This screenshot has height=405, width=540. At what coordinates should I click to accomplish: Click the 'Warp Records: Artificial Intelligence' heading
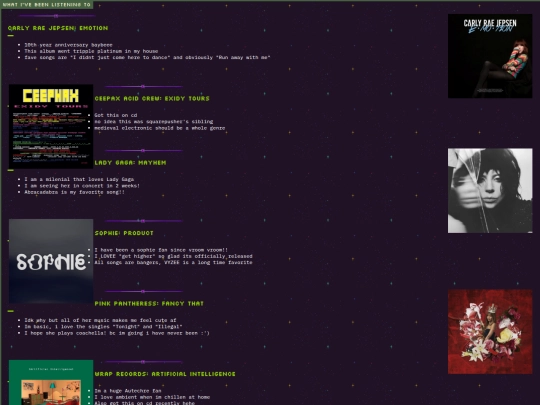165,374
